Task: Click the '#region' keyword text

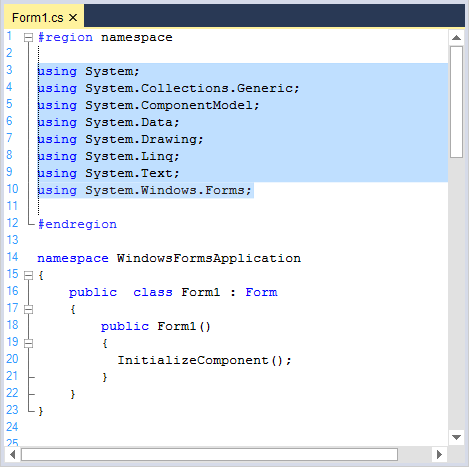Action: pyautogui.click(x=65, y=38)
